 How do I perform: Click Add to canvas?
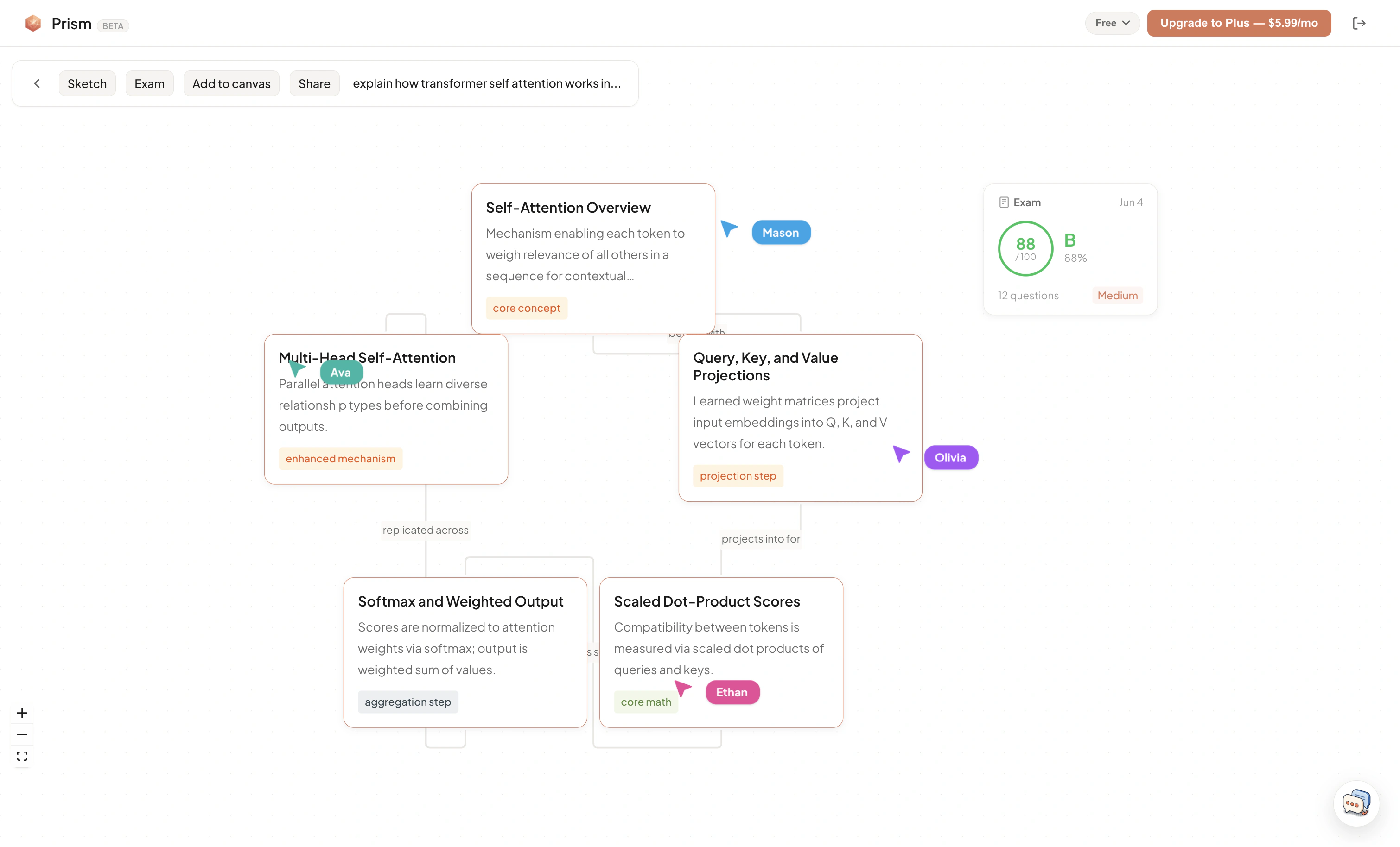[x=231, y=83]
